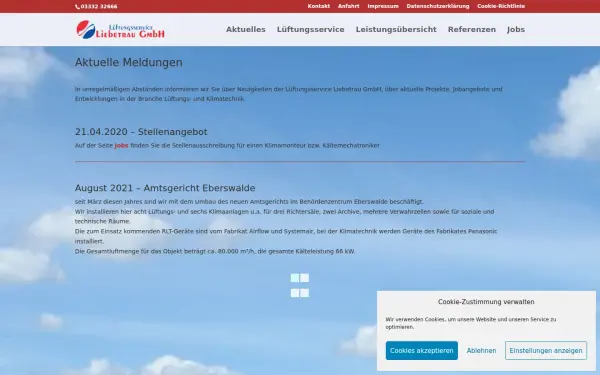Click the August 2021 – Amtsgericht Eberswalde heading

coord(165,188)
